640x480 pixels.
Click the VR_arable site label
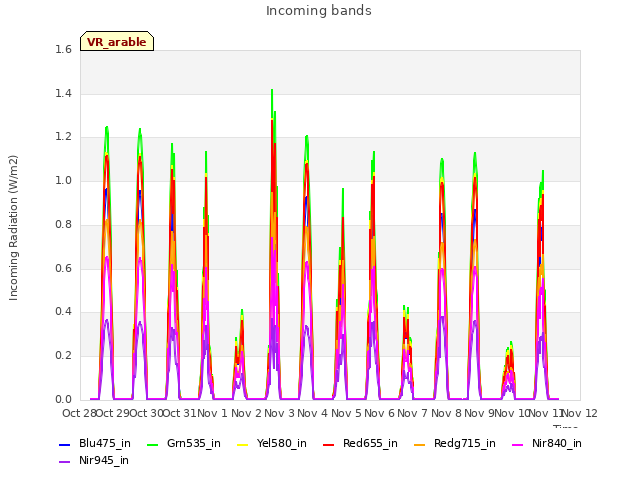(117, 42)
